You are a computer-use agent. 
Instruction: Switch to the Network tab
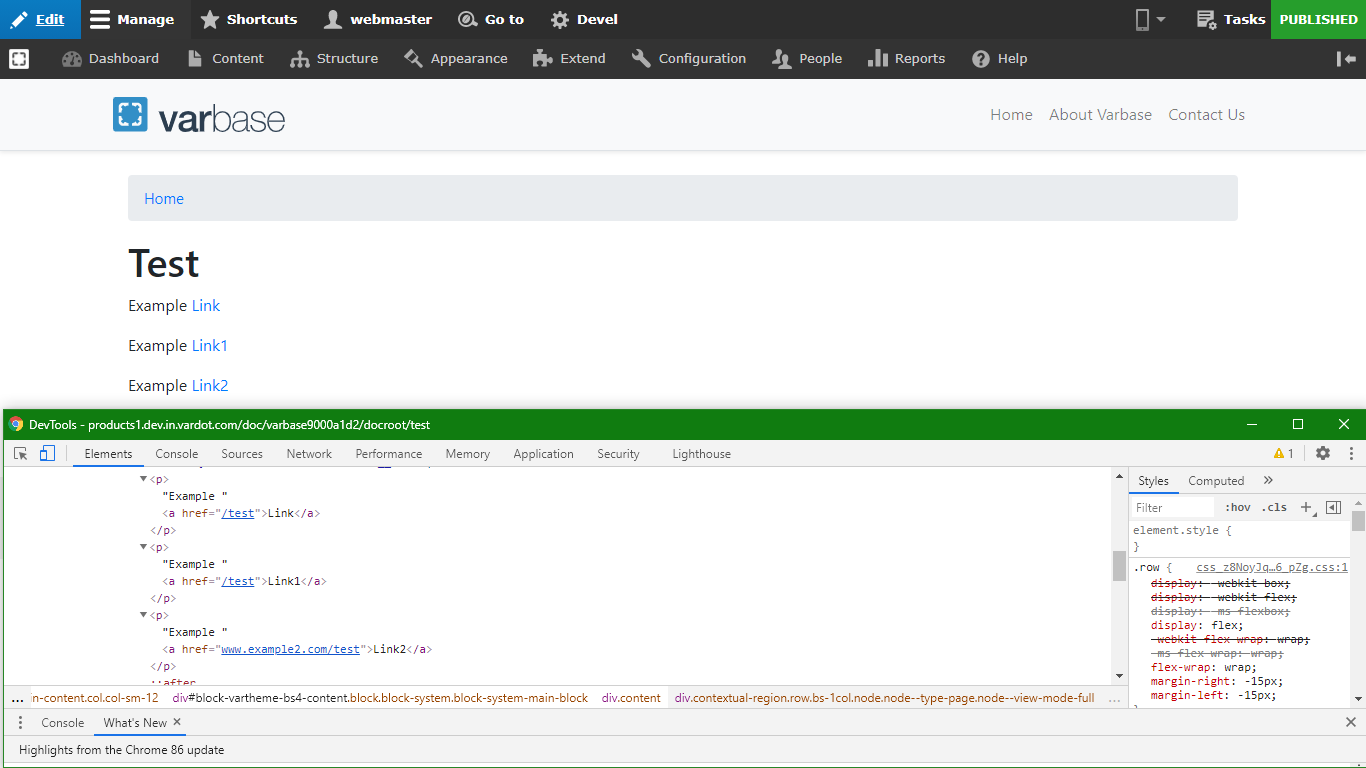click(309, 454)
